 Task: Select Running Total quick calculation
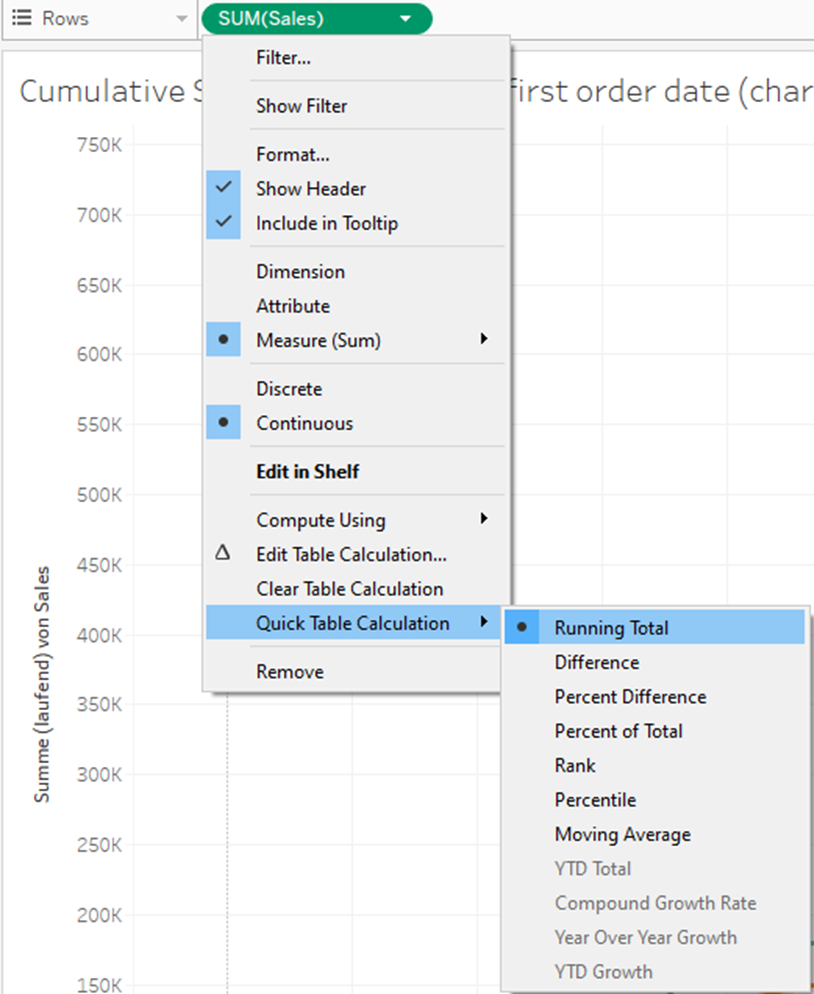(611, 628)
